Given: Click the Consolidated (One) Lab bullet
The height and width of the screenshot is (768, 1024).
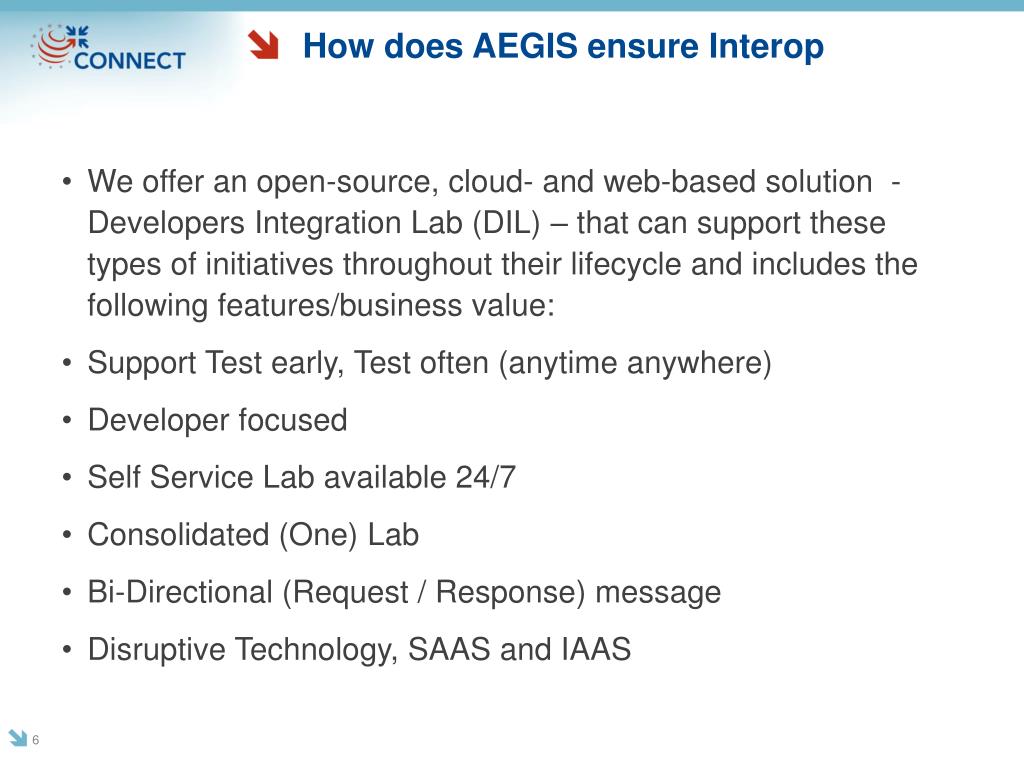Looking at the screenshot, I should 253,534.
